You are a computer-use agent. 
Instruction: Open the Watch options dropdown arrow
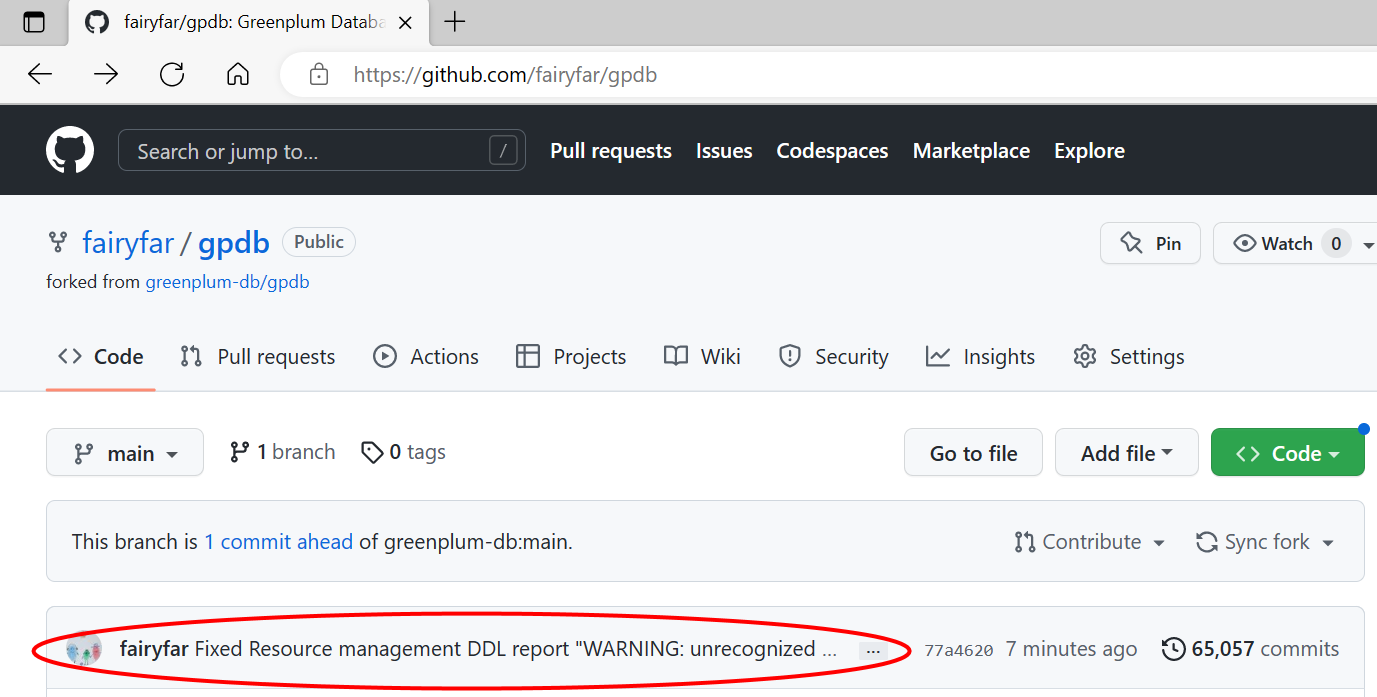tap(1368, 244)
